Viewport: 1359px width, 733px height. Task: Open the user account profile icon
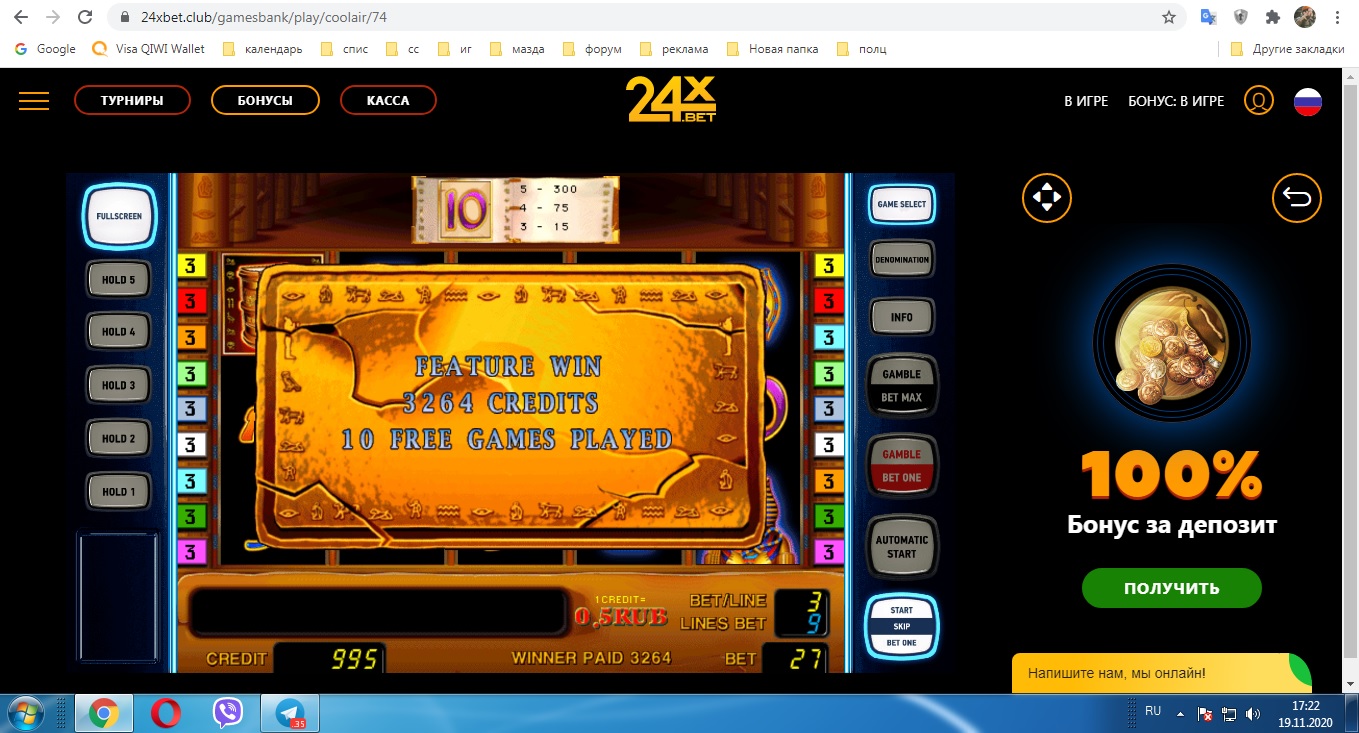(x=1258, y=100)
